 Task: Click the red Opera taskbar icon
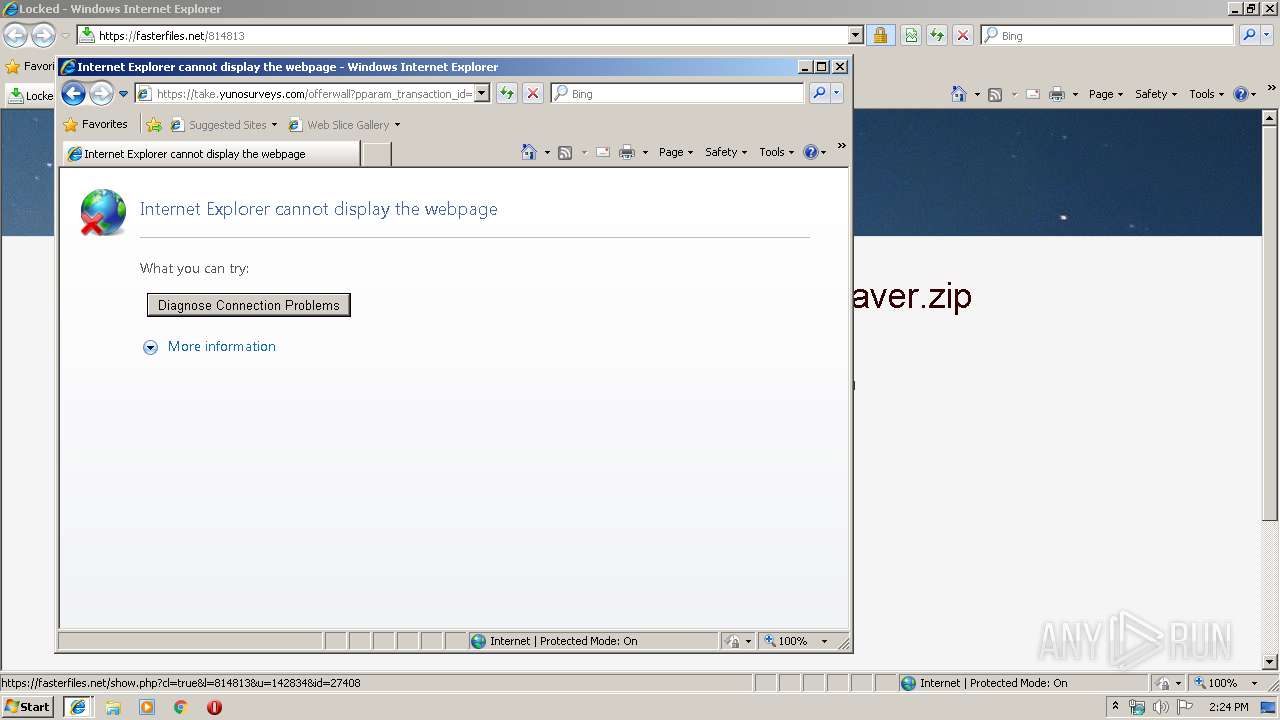point(214,707)
